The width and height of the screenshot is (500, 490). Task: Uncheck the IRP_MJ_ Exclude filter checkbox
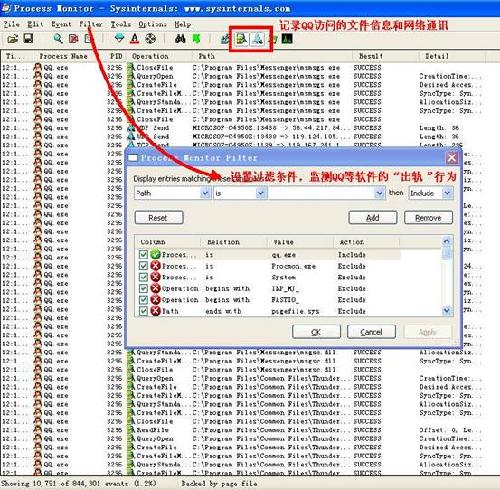click(x=143, y=288)
